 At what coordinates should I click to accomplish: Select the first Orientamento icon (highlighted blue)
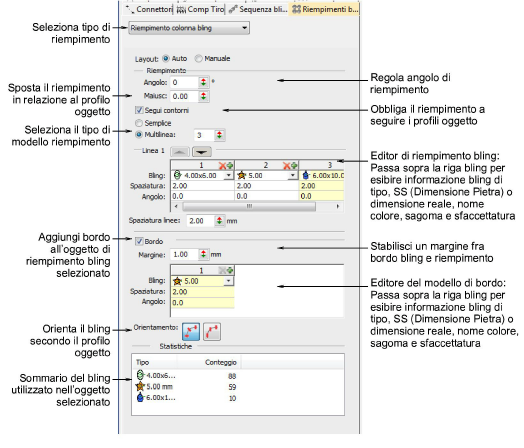pos(191,331)
